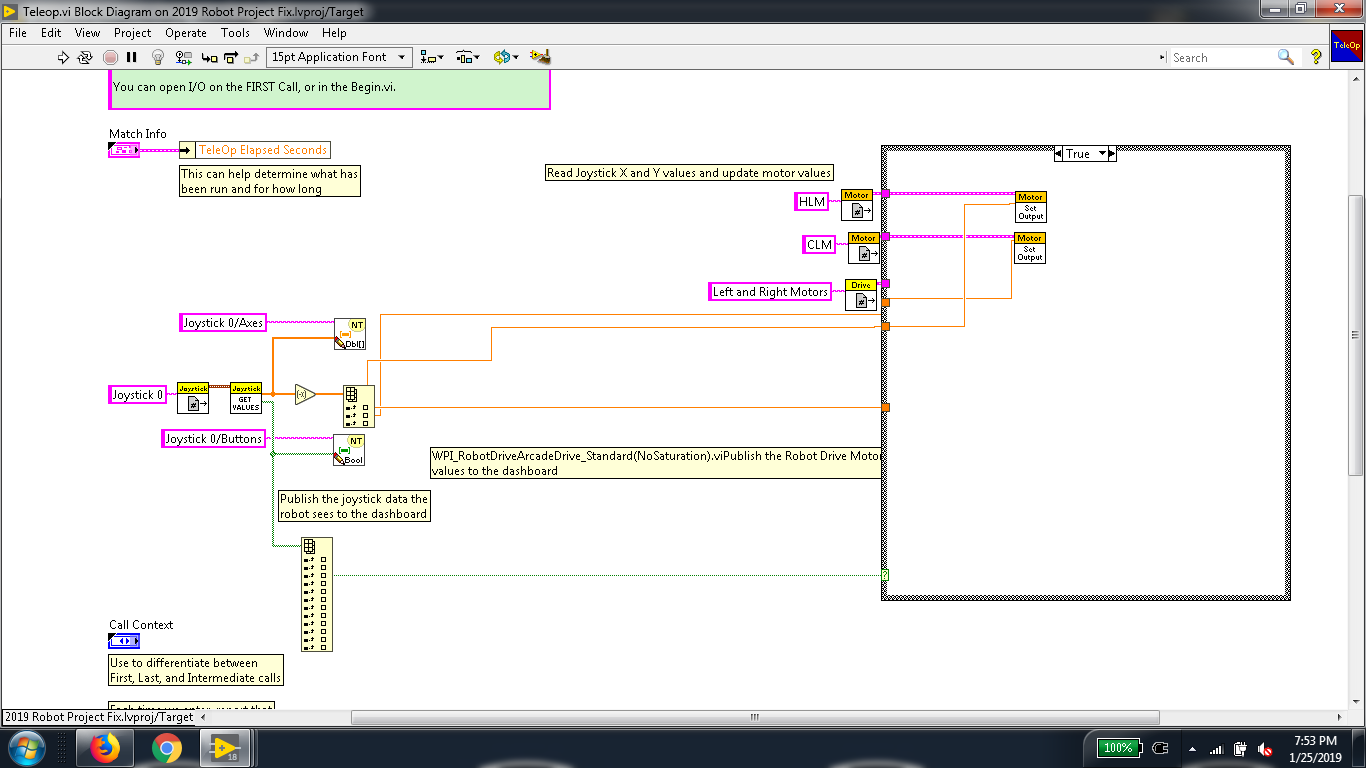
Task: Select the upper Motor Set Output node
Action: coord(1030,207)
